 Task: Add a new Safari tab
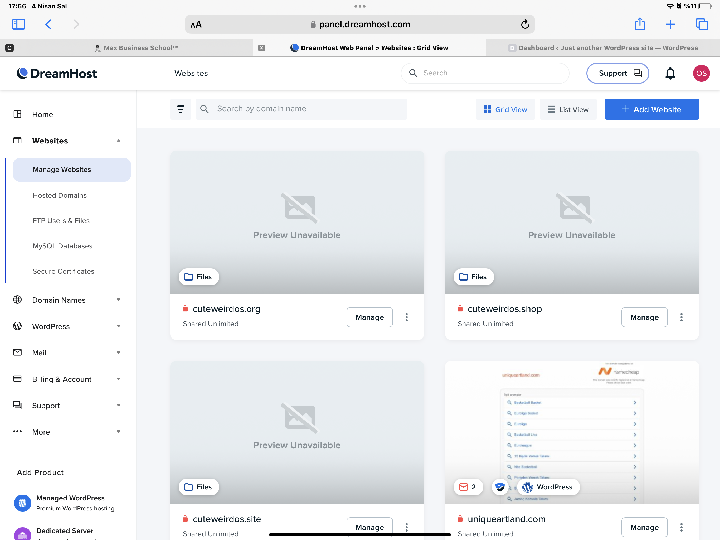[670, 24]
